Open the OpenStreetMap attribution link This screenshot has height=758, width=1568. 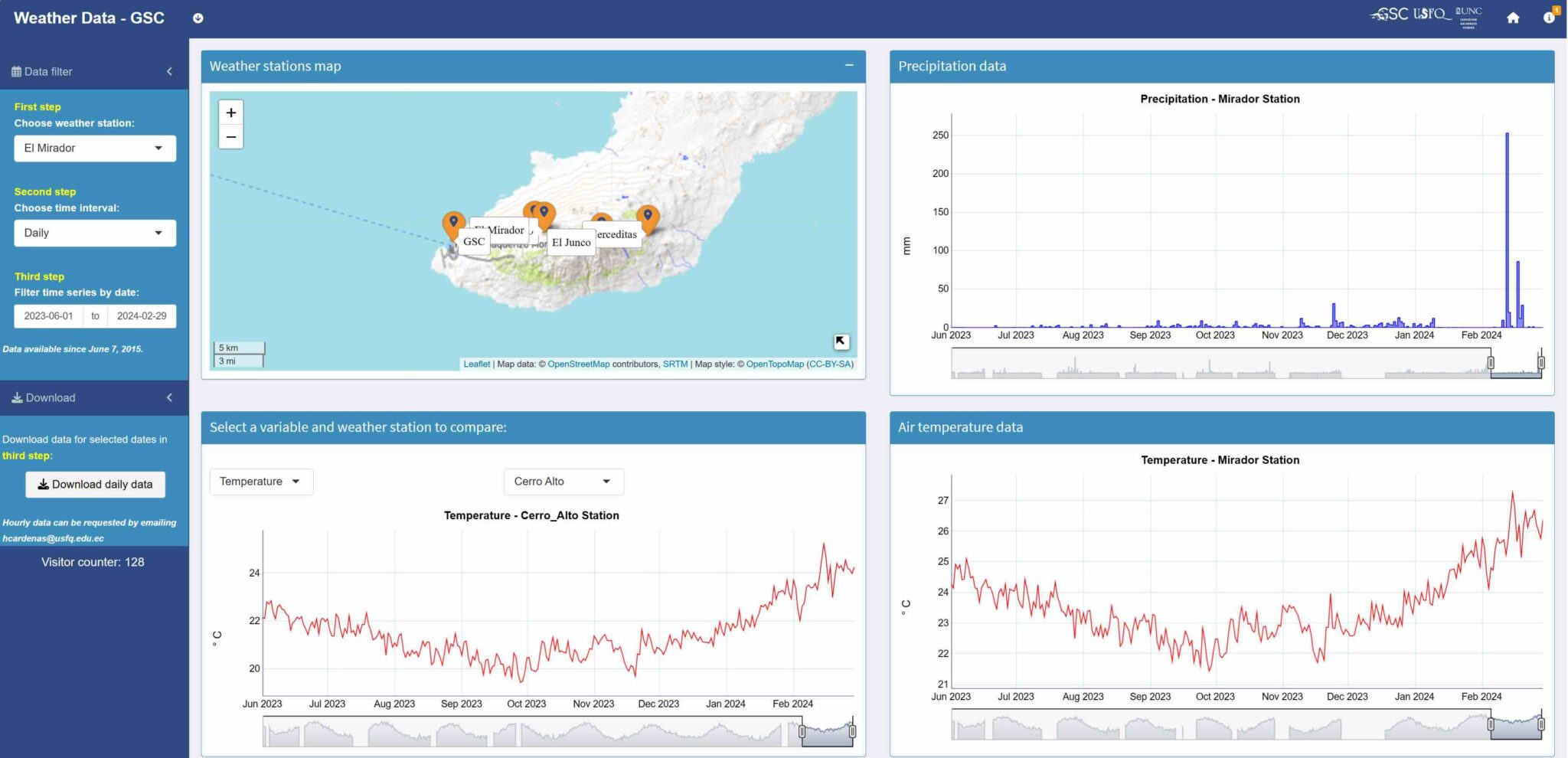click(x=579, y=364)
